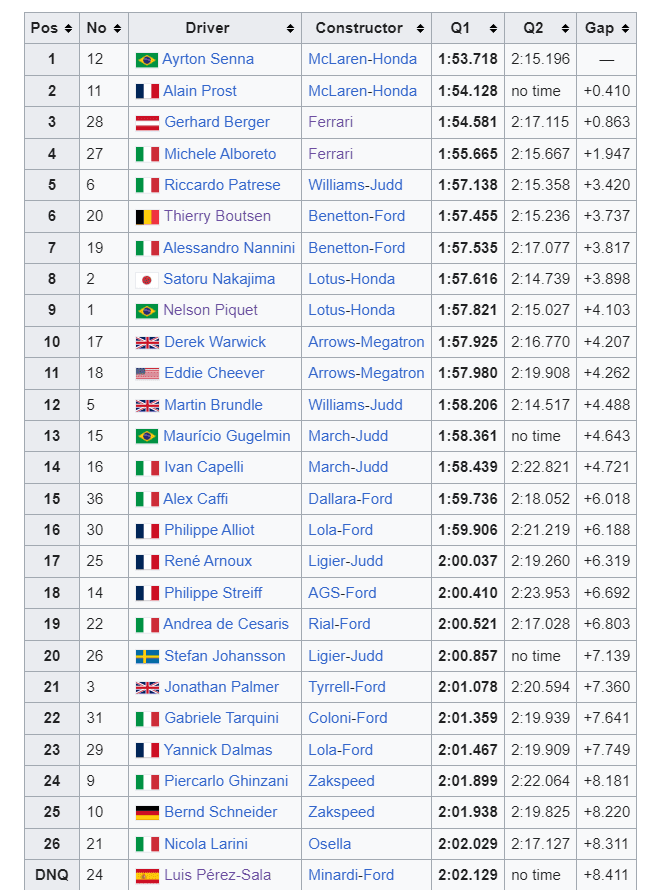Viewport: 646px width, 890px height.
Task: Open Piercarlo Ghinzani driver link
Action: [x=226, y=781]
